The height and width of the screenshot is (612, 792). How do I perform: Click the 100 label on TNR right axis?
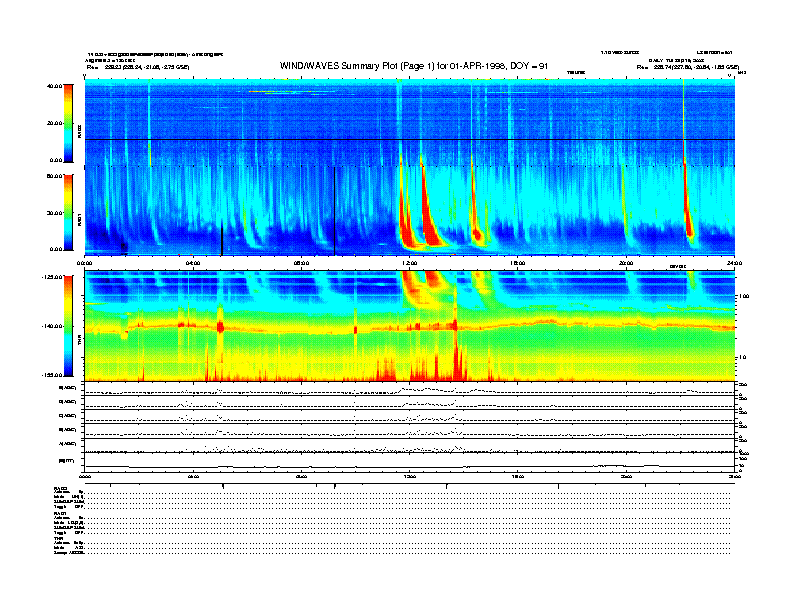[x=743, y=296]
